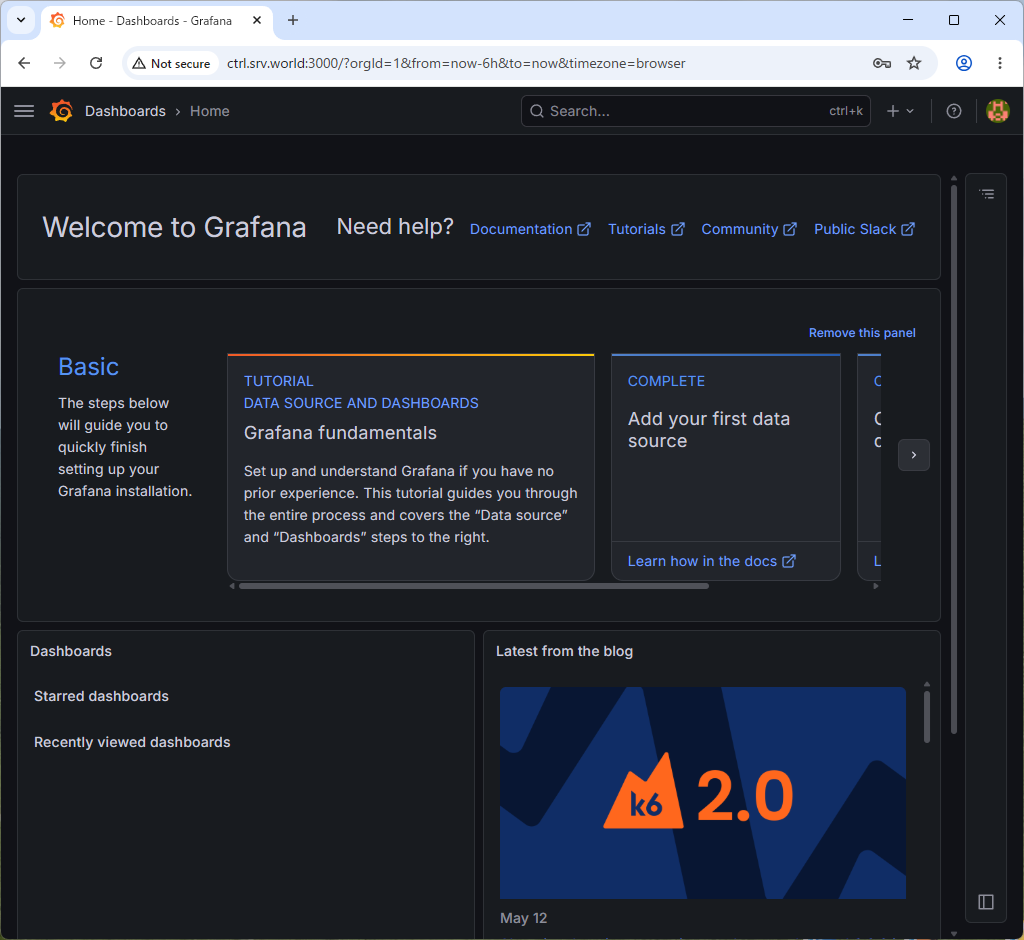The height and width of the screenshot is (940, 1024).
Task: Open the tab search dropdown arrow
Action: click(x=21, y=20)
